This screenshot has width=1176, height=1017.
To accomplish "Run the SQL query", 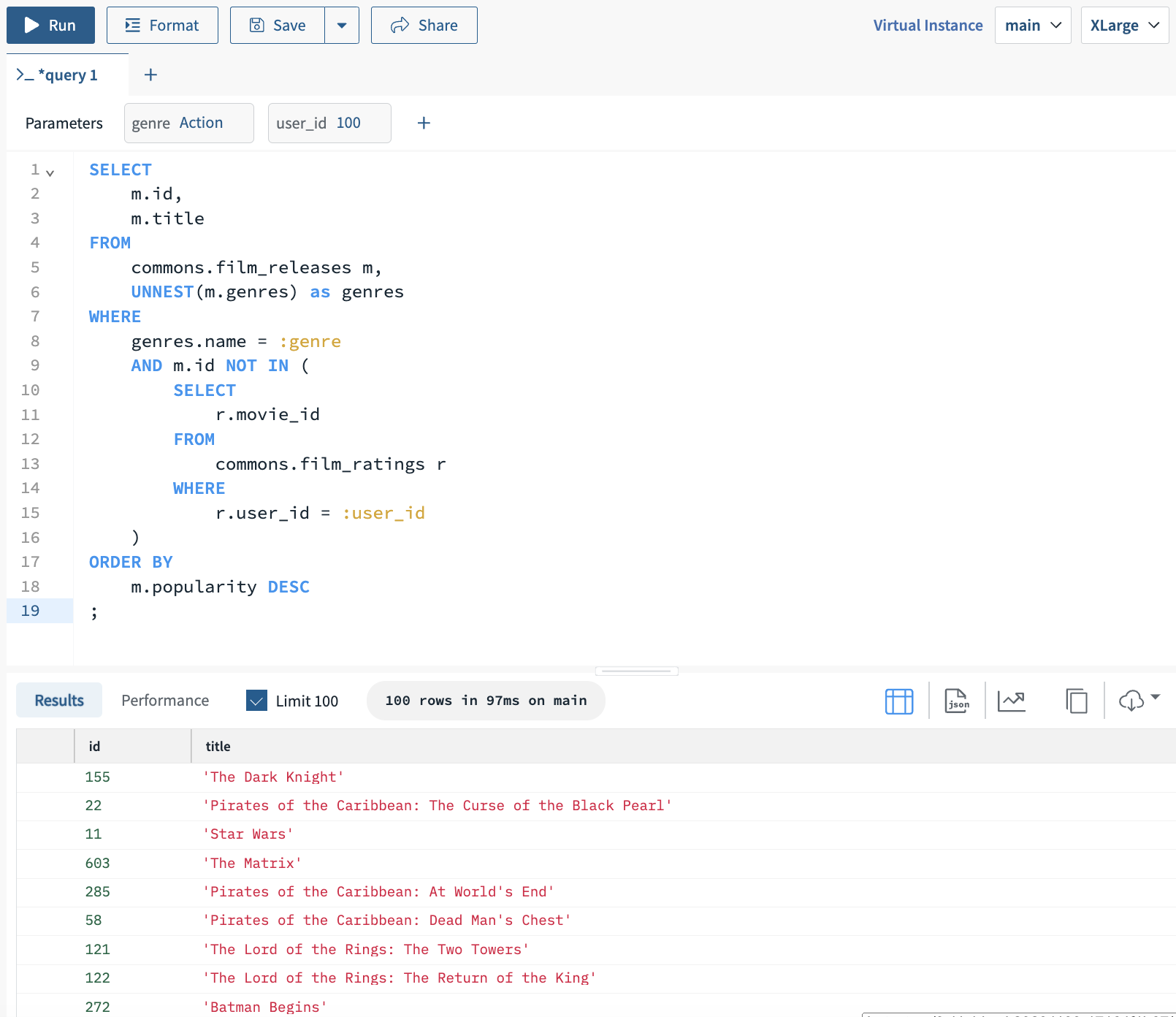I will point(50,26).
